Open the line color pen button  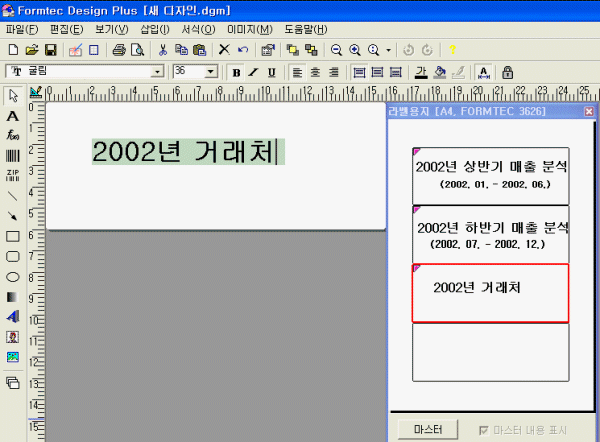[x=458, y=72]
